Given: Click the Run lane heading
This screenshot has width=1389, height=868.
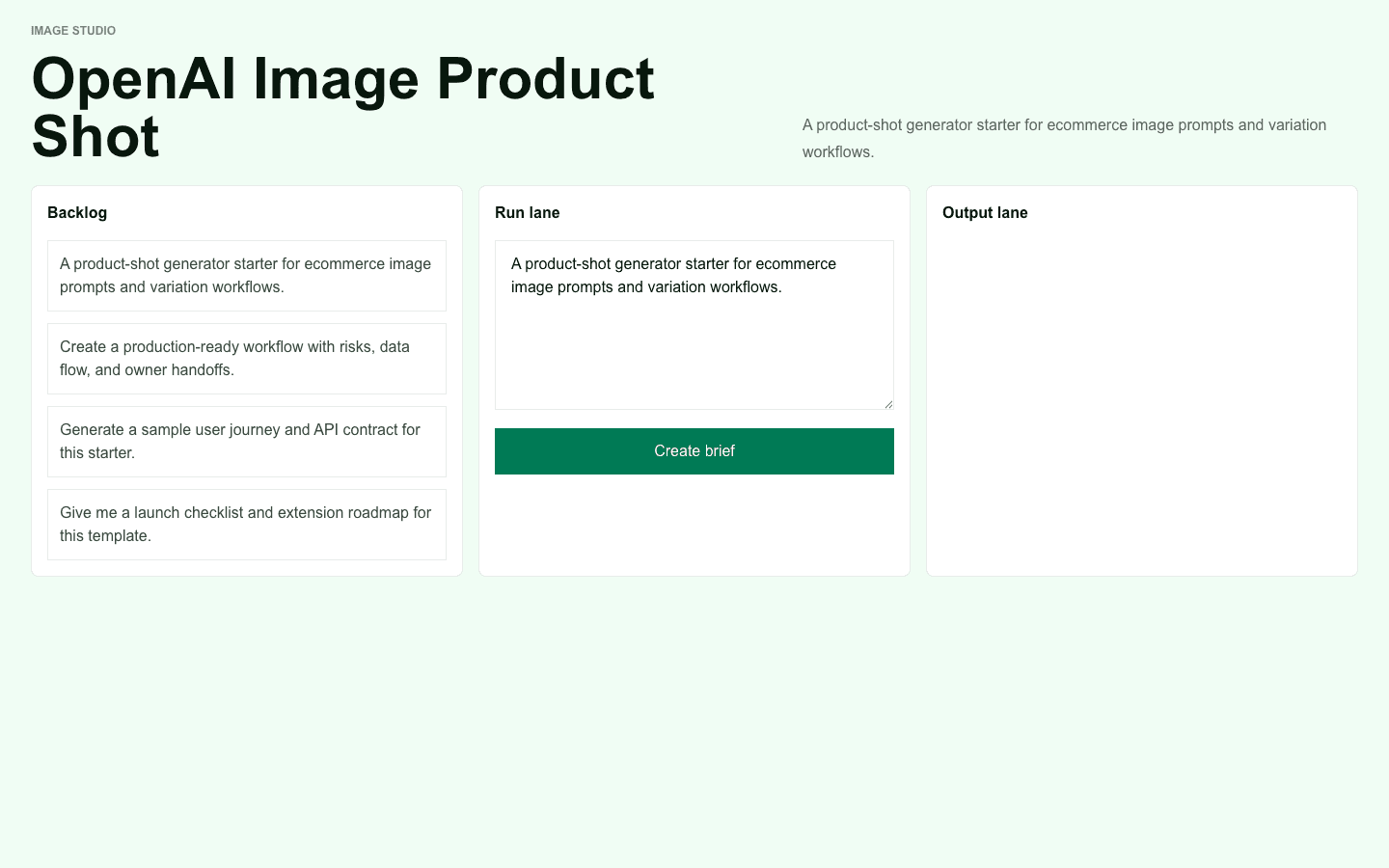Looking at the screenshot, I should 528,212.
